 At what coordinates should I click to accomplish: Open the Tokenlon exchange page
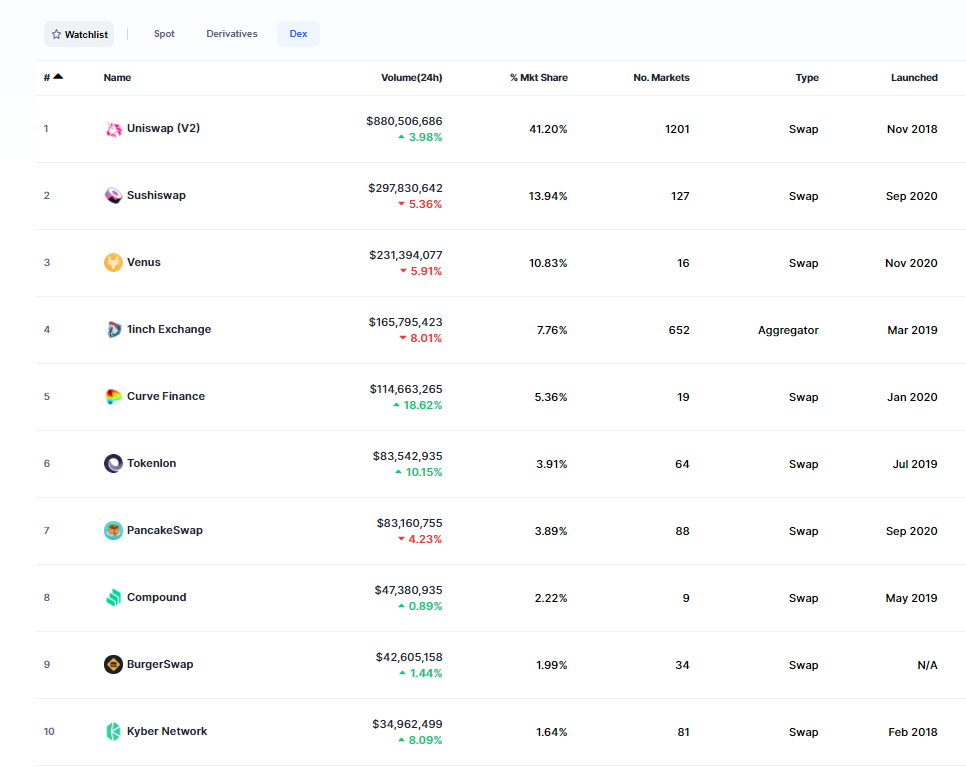tap(152, 463)
